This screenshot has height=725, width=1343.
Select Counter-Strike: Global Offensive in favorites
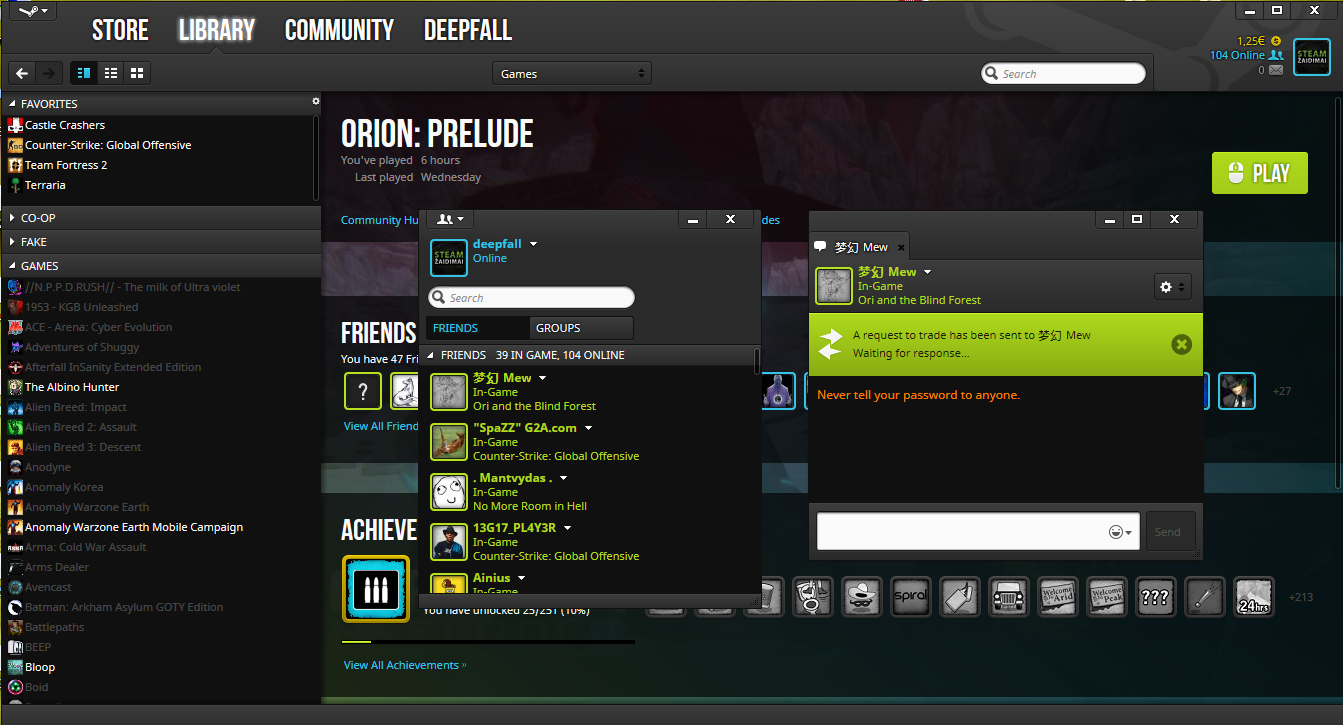pyautogui.click(x=108, y=145)
